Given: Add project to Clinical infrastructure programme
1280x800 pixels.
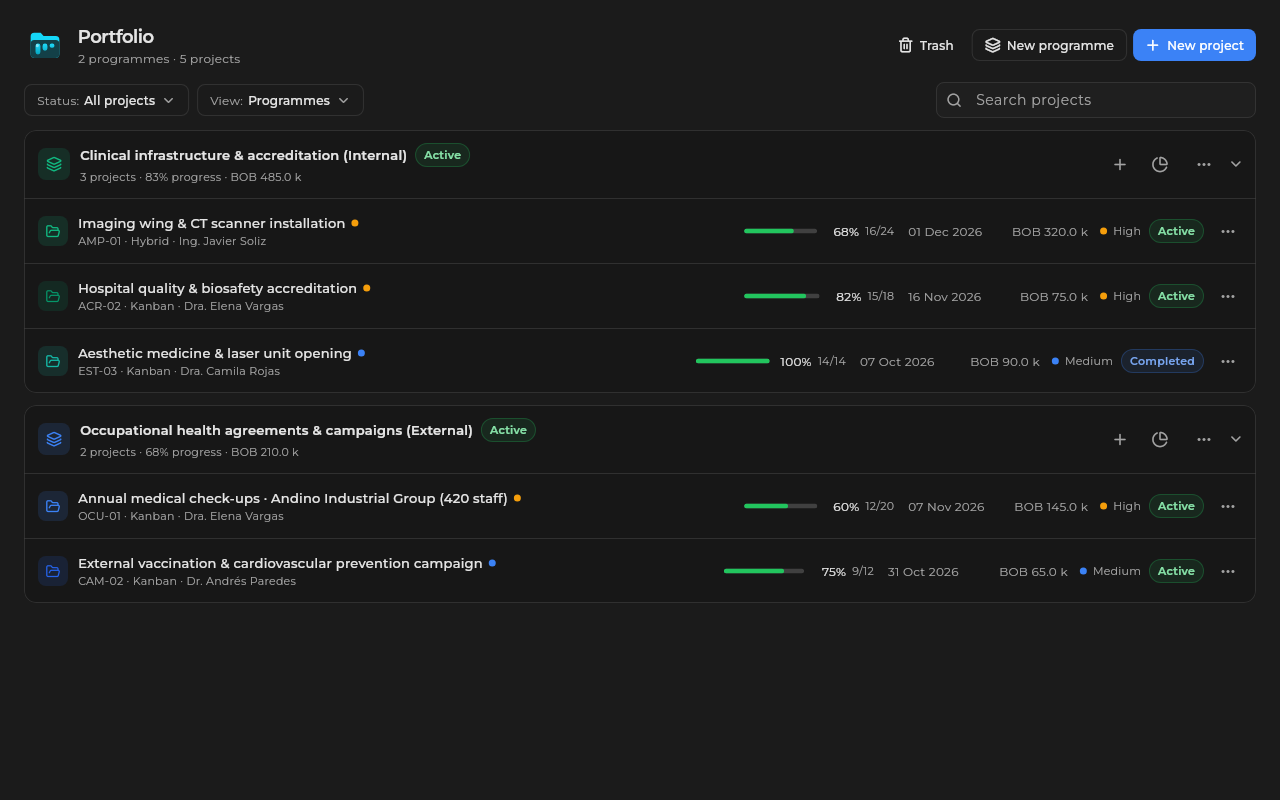Looking at the screenshot, I should click(x=1120, y=164).
